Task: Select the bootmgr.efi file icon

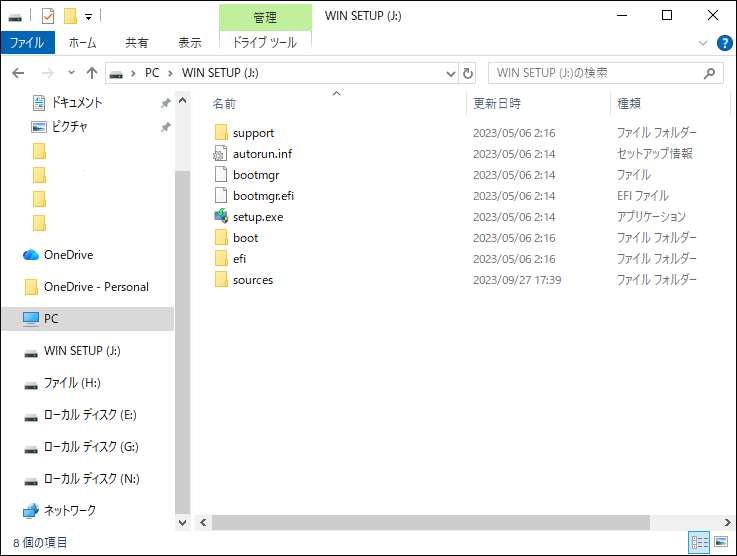Action: (x=221, y=196)
